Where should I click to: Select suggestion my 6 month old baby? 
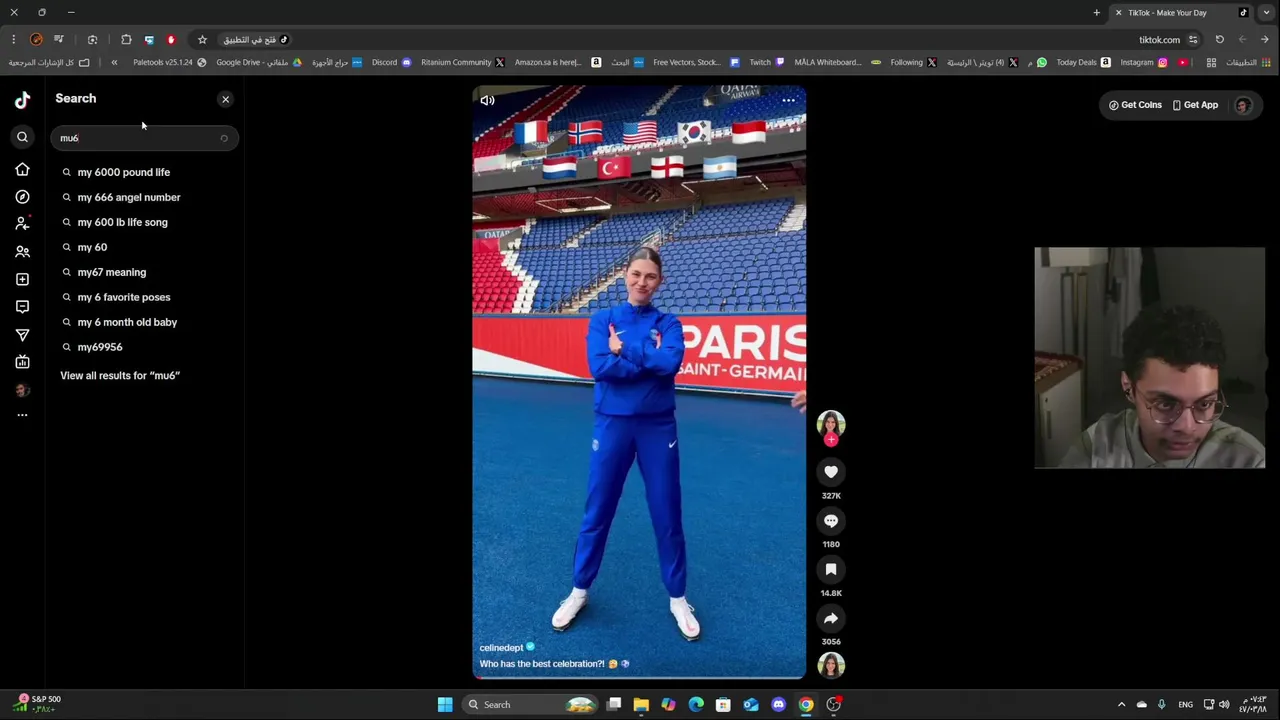[x=127, y=322]
